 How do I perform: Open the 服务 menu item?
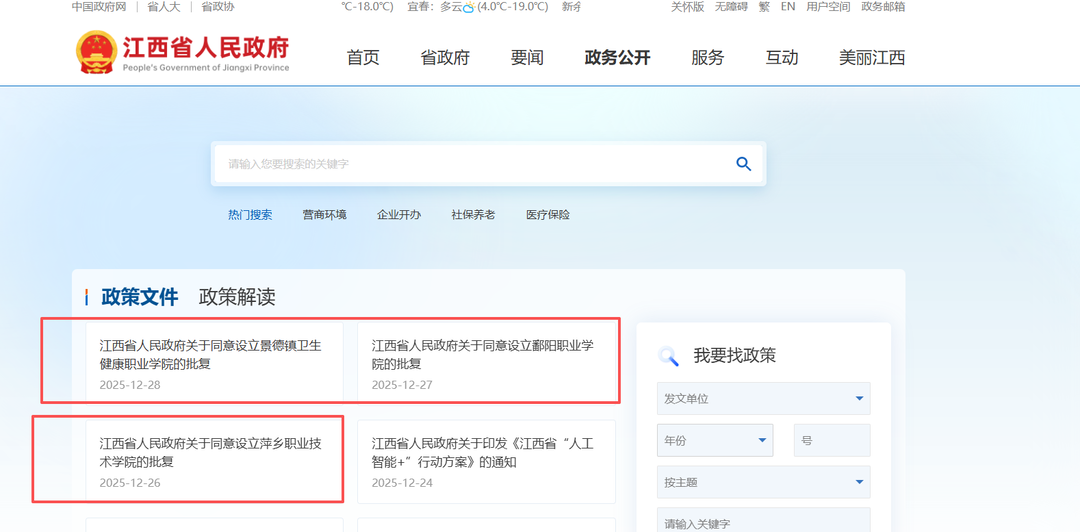click(x=707, y=58)
